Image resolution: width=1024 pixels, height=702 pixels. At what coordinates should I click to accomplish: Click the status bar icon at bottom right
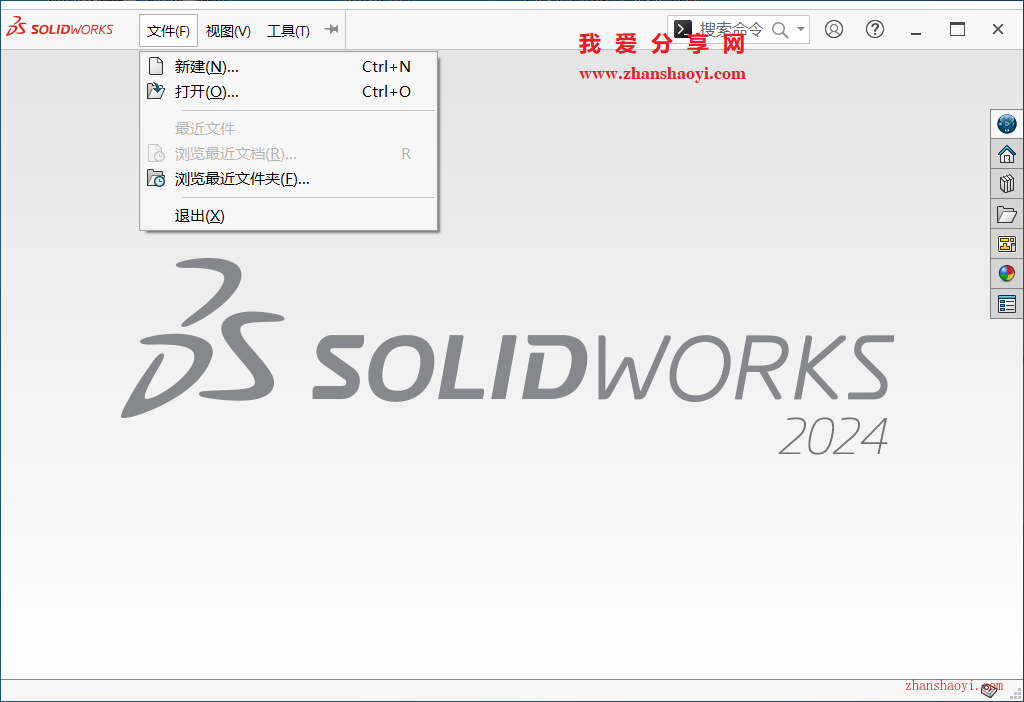coord(989,690)
